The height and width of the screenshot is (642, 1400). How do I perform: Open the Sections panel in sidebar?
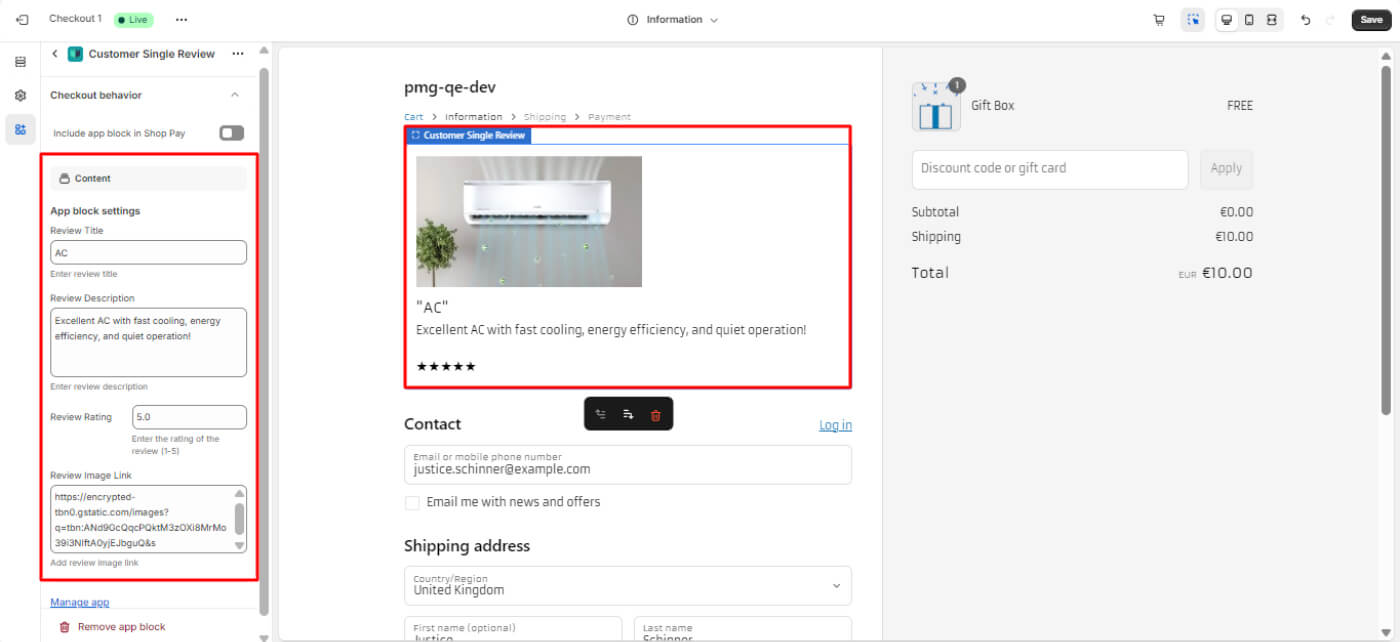[20, 62]
